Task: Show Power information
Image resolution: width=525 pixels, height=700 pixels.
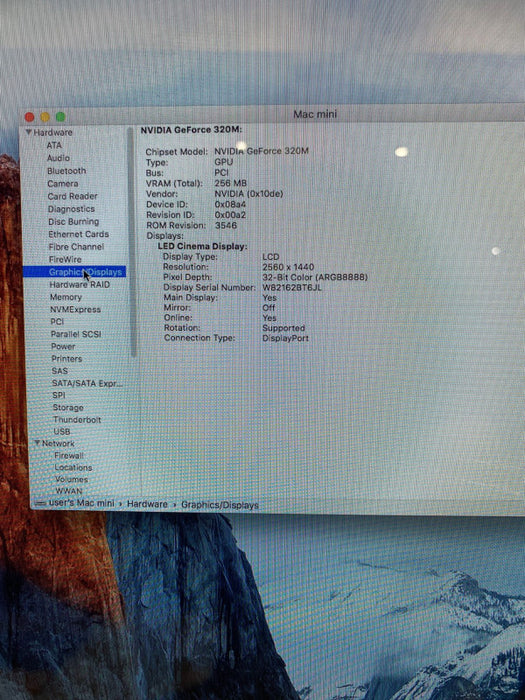Action: [63, 346]
